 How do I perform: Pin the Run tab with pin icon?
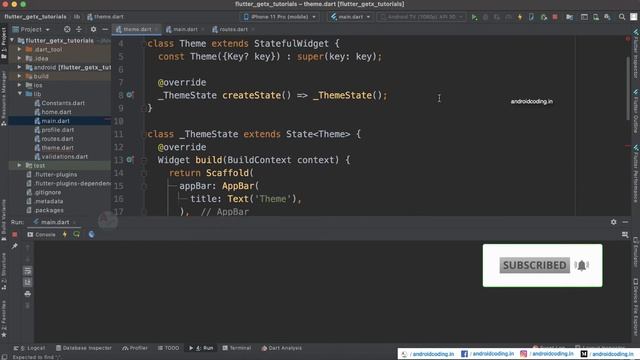pyautogui.click(x=15, y=246)
